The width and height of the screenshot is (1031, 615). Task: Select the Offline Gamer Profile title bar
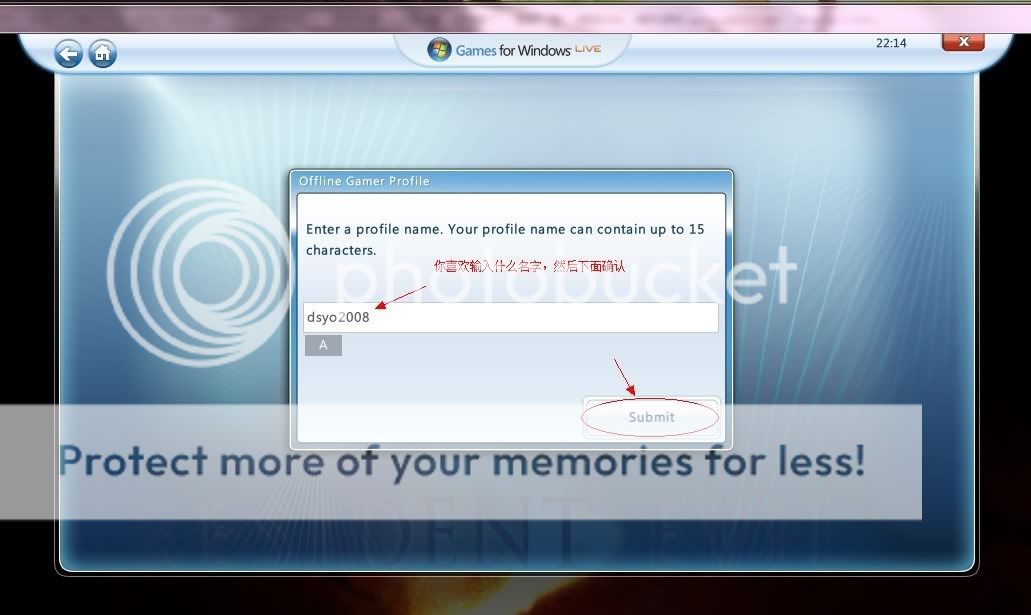coord(510,181)
